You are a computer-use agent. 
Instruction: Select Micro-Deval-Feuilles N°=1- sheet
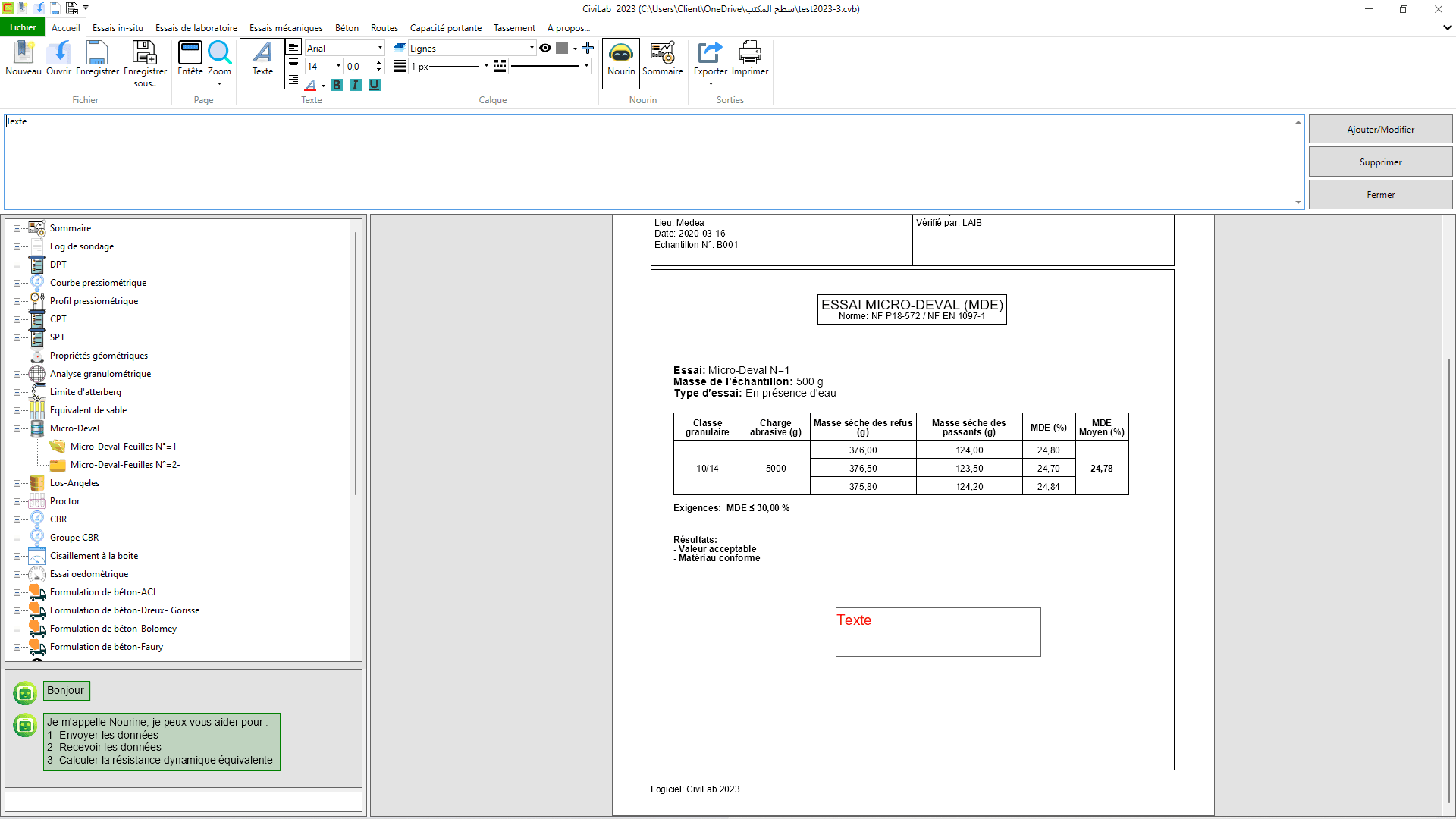click(x=125, y=447)
